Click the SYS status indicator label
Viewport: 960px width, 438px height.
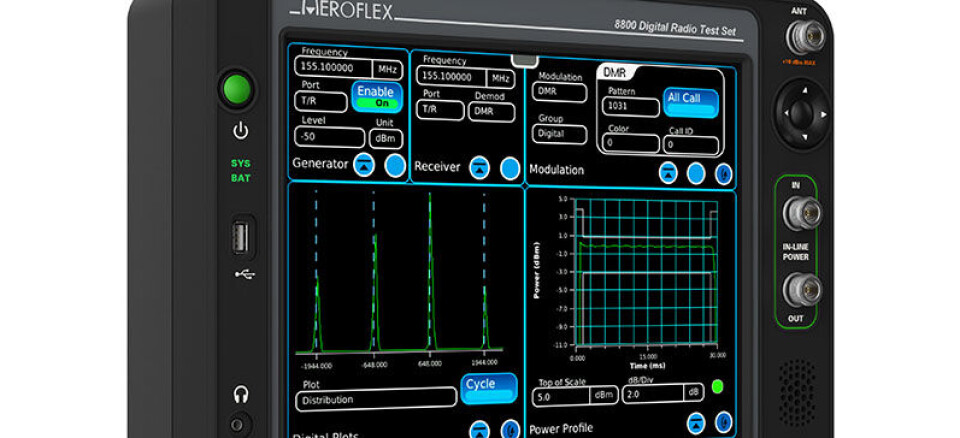(241, 164)
